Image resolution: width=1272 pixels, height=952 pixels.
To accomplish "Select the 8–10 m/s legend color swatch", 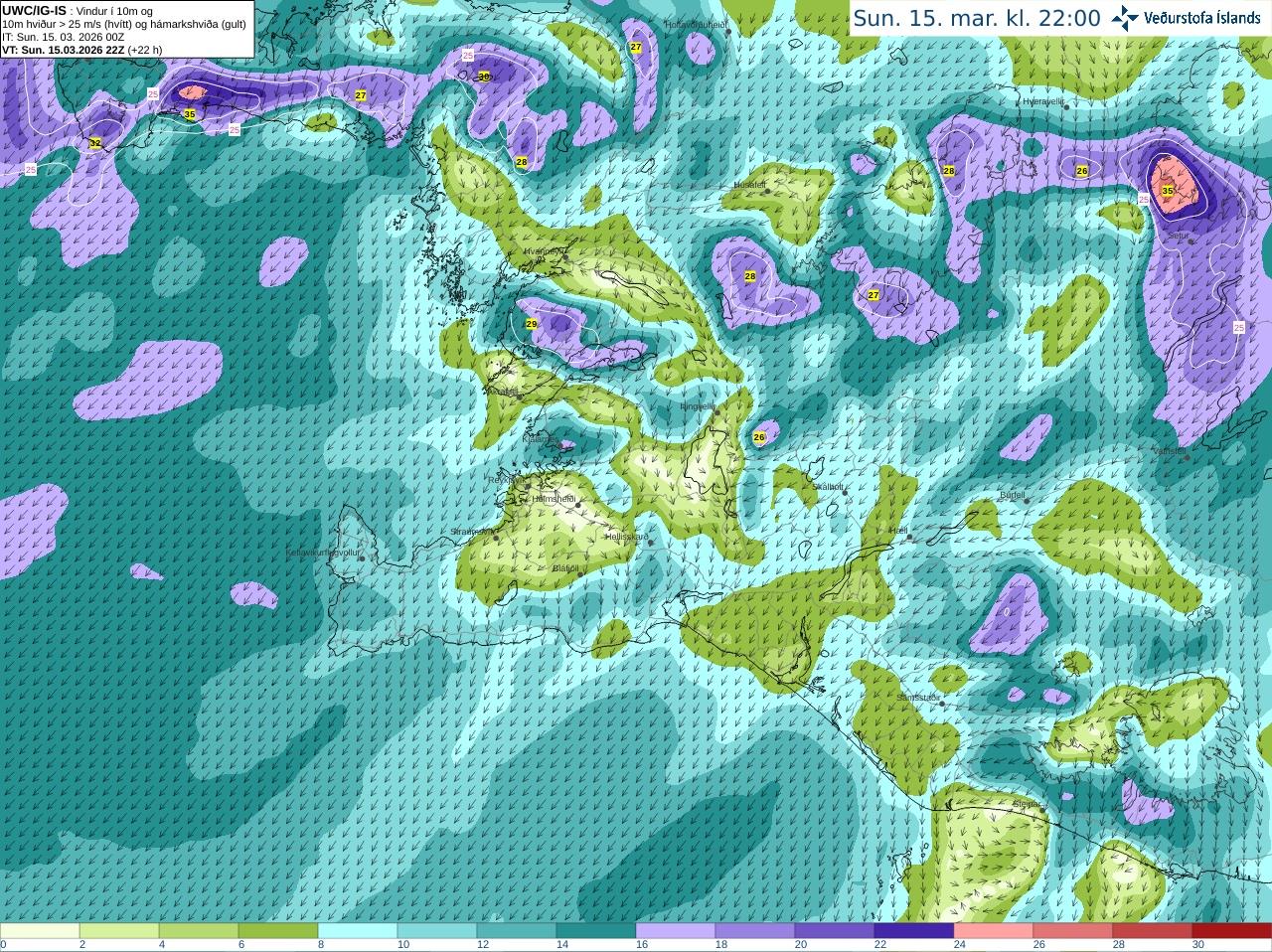I will (358, 931).
